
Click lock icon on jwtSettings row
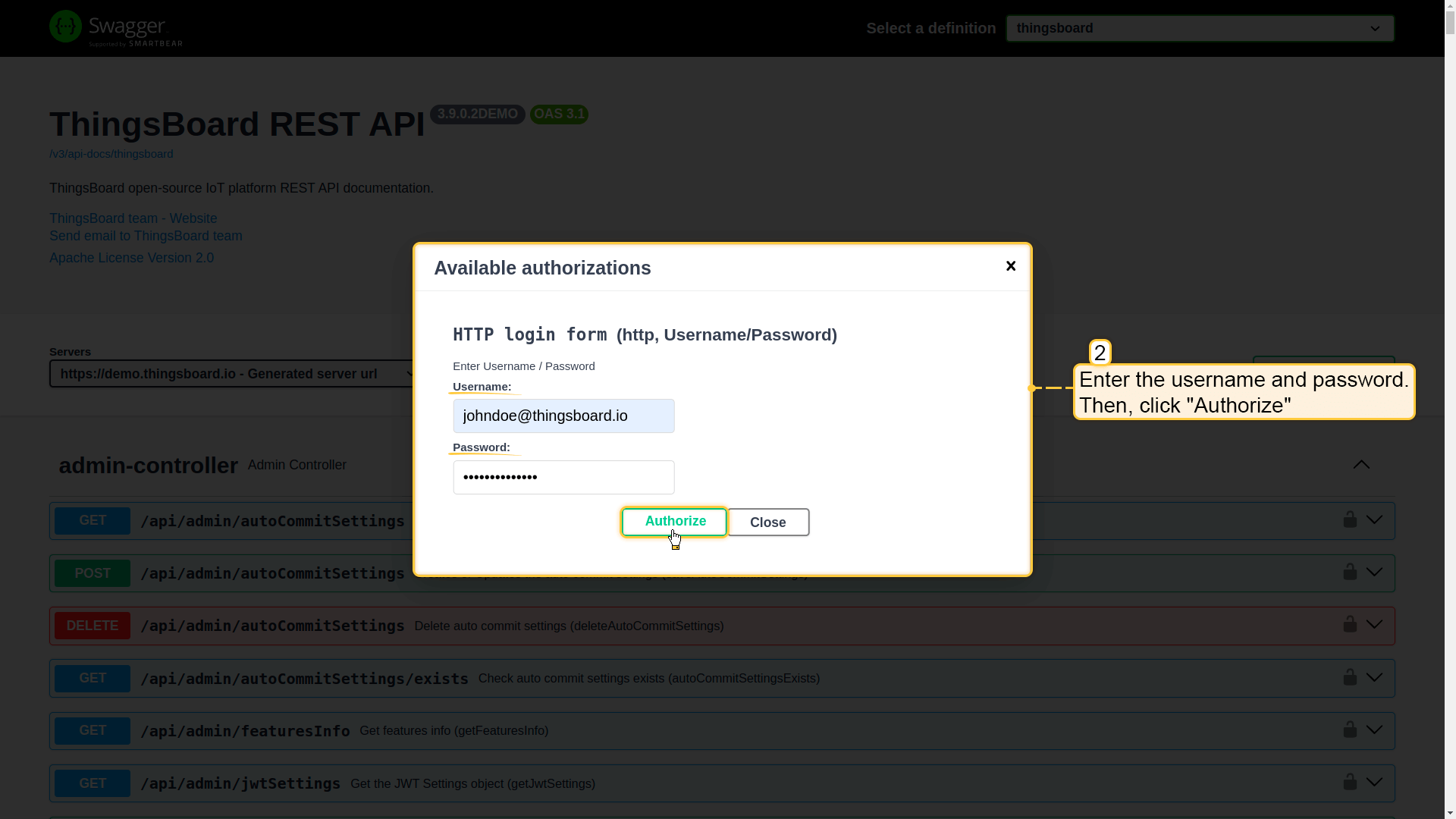pos(1350,782)
